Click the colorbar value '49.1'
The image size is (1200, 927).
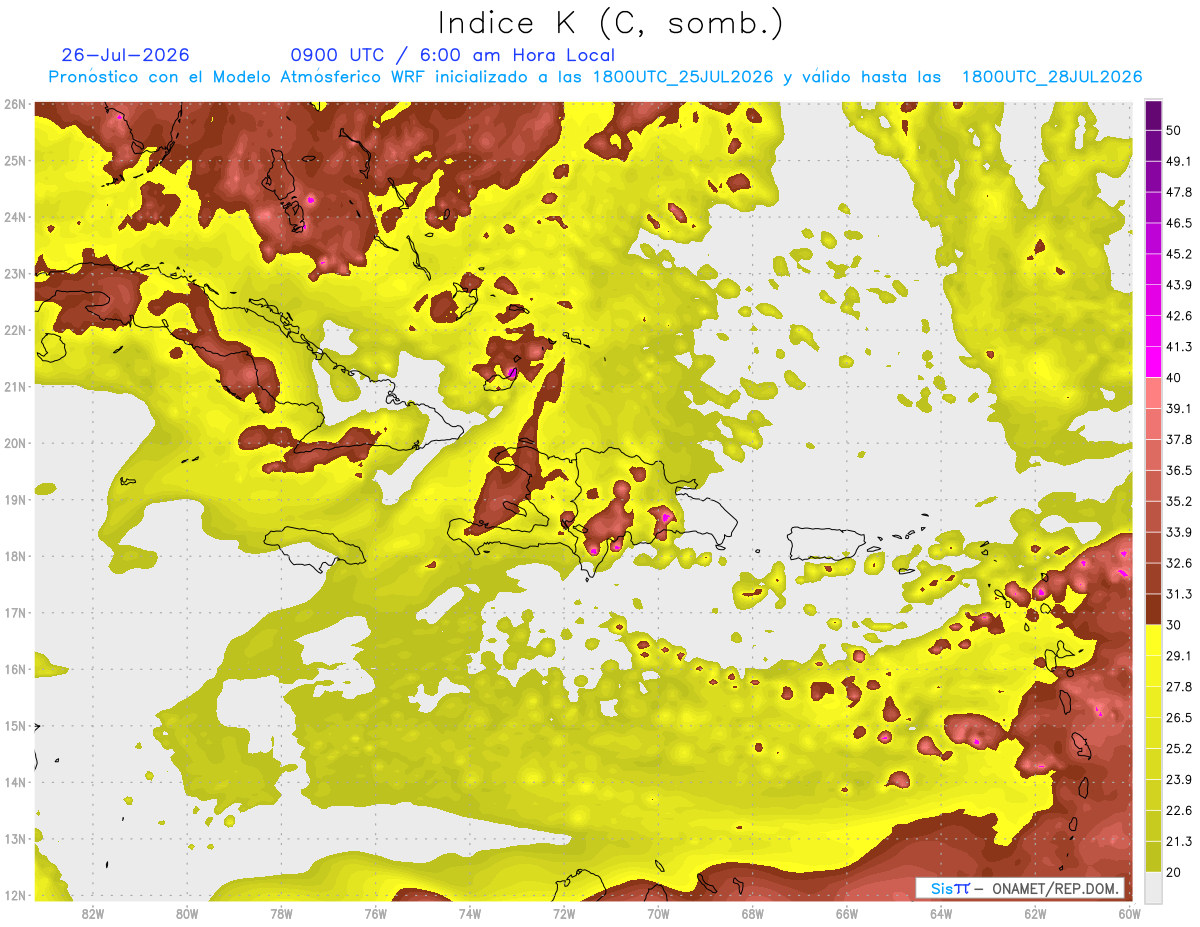pos(1178,161)
